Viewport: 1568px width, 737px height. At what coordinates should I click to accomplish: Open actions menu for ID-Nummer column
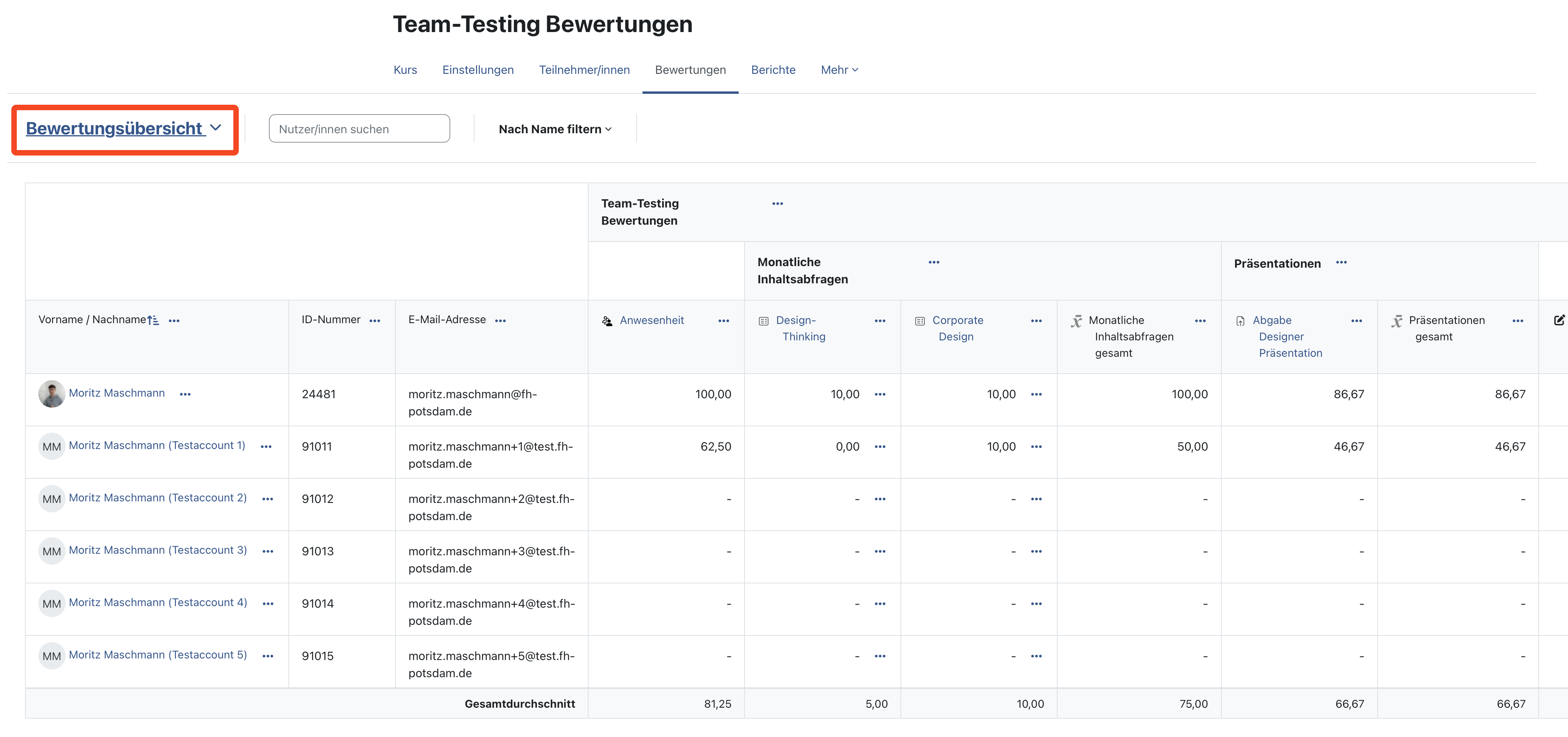pos(374,321)
